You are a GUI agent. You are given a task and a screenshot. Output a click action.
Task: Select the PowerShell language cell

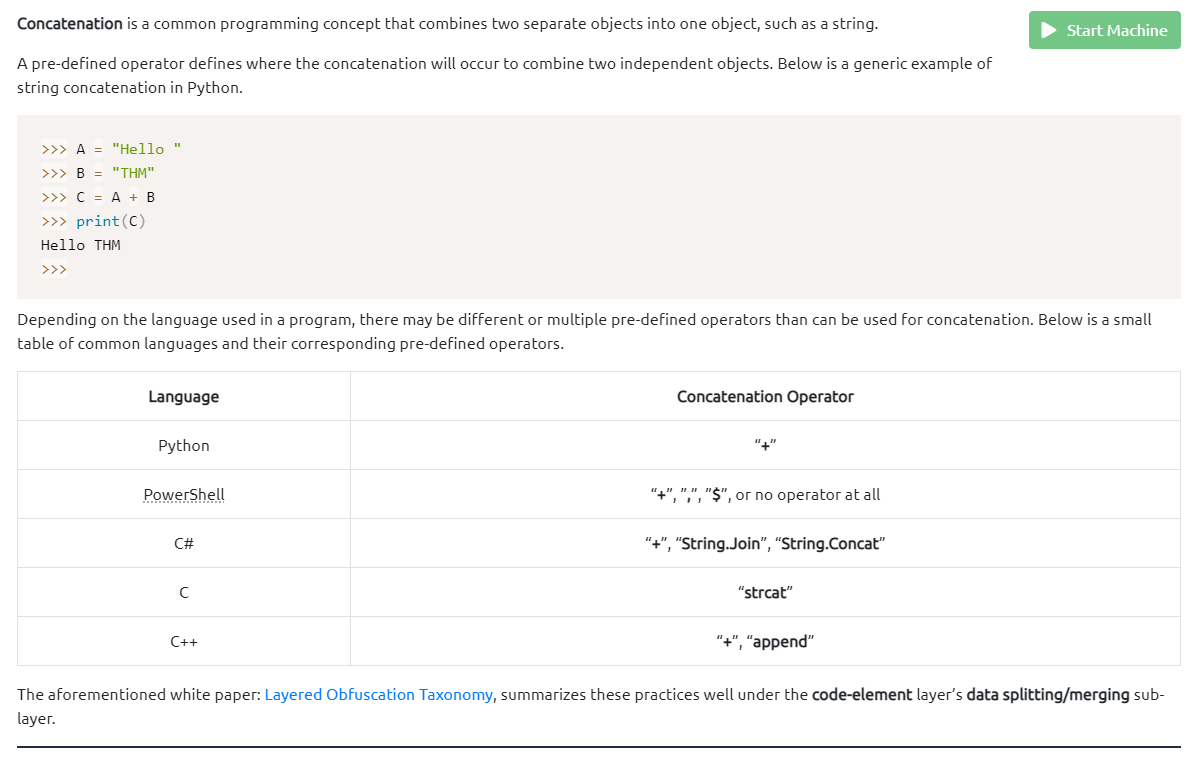click(x=184, y=494)
